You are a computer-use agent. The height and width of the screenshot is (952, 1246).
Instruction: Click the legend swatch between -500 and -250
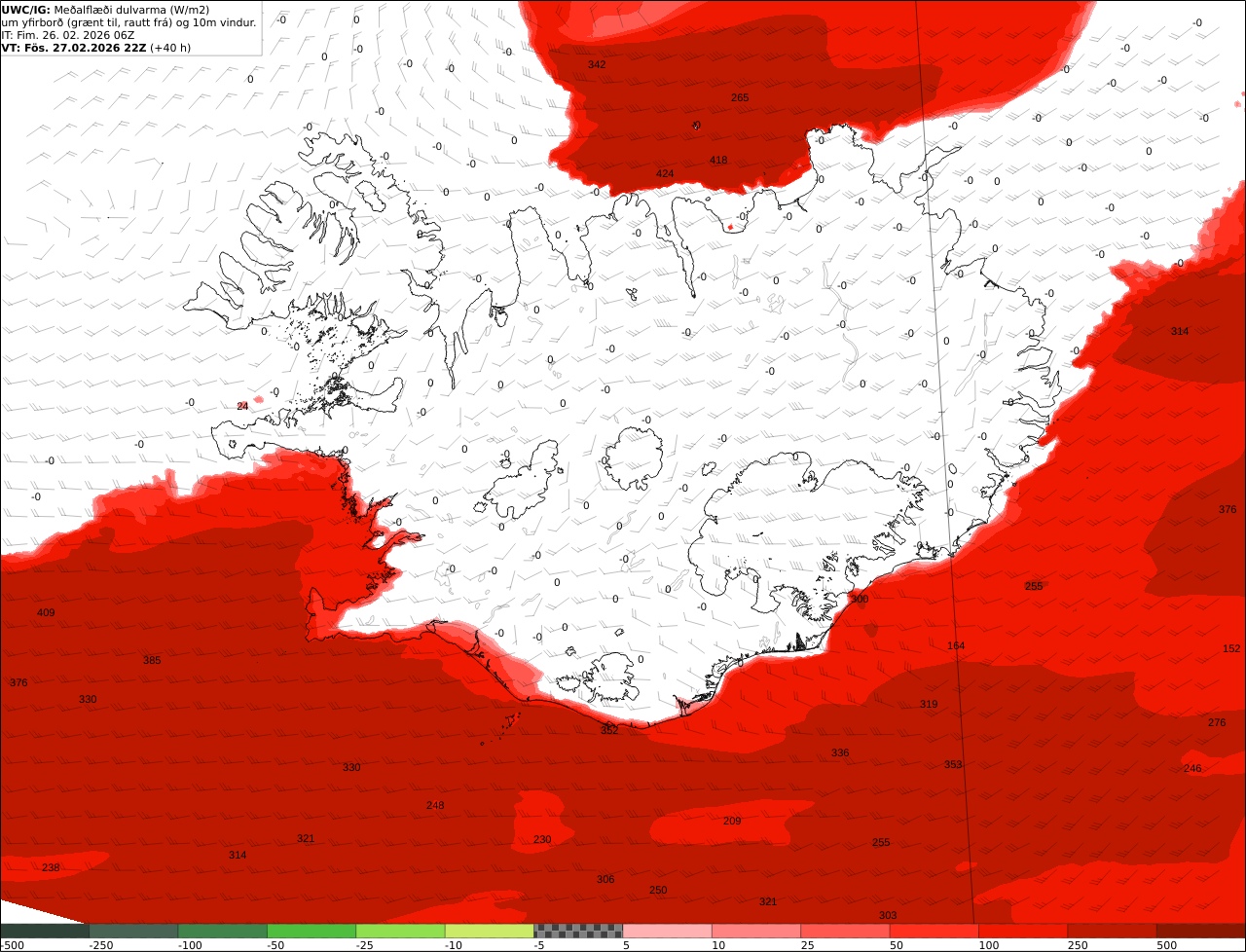45,931
